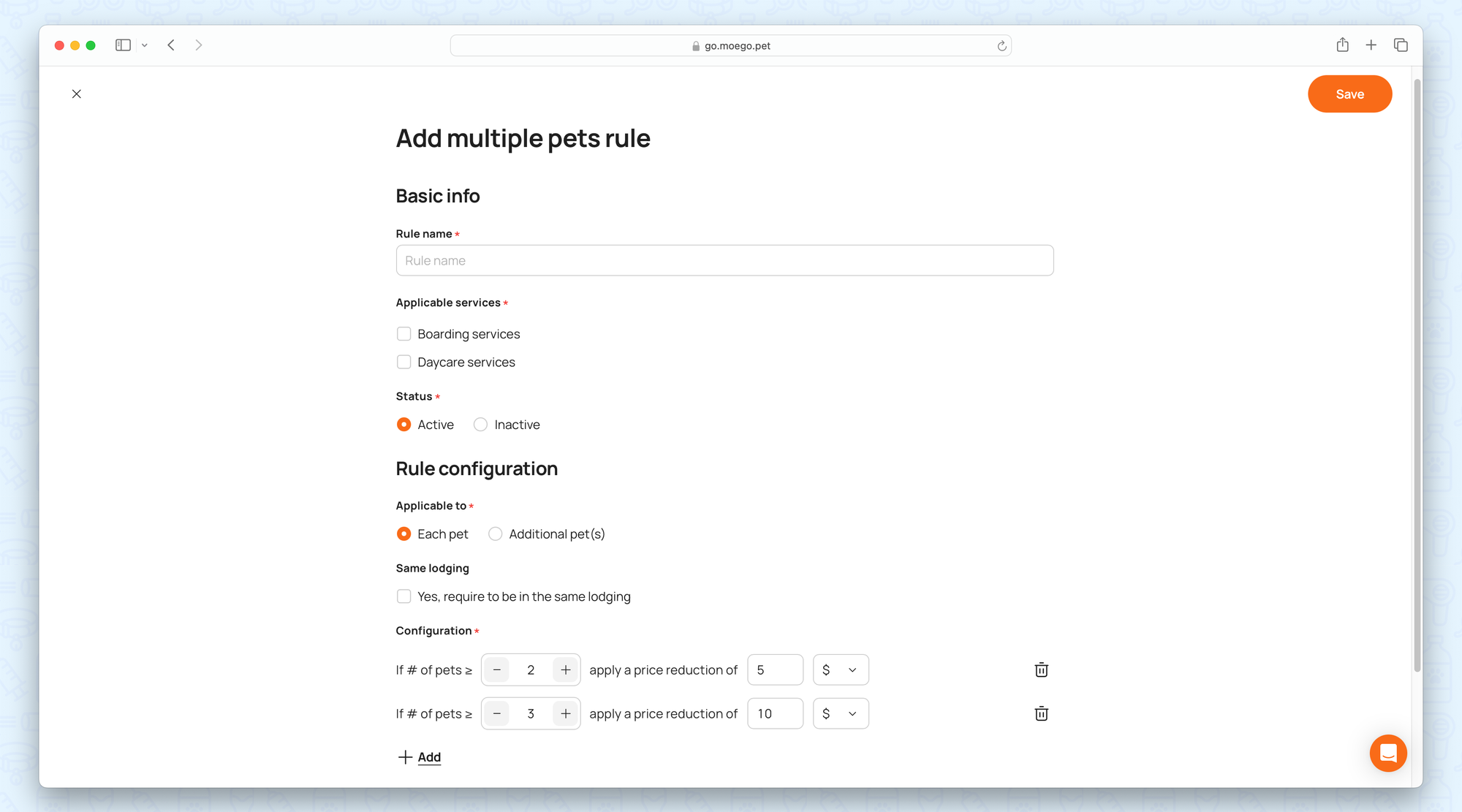The height and width of the screenshot is (812, 1462).
Task: Open the tab overview icon
Action: pyautogui.click(x=1400, y=45)
